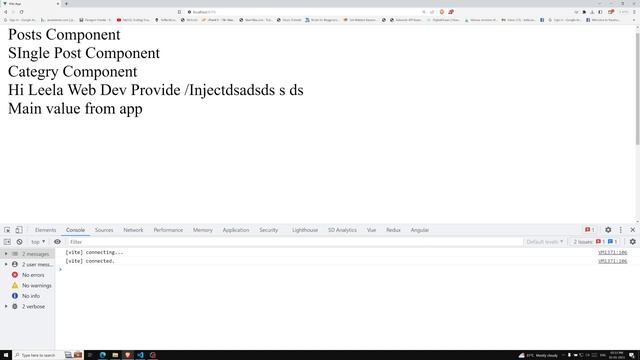Screen dimensions: 640x360
Task: Open the Application tab
Action: tap(236, 230)
